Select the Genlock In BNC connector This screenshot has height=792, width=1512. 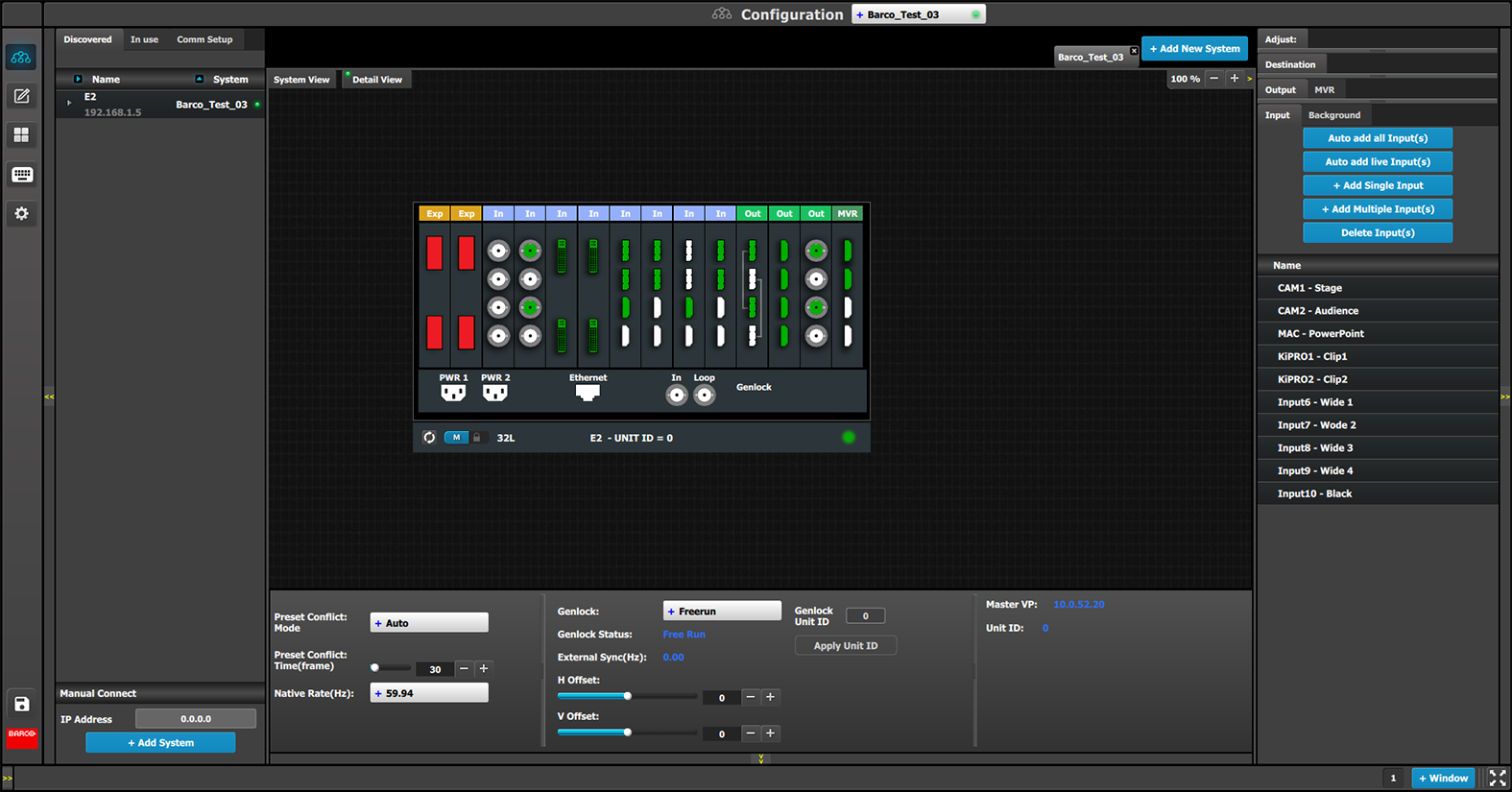(x=677, y=395)
